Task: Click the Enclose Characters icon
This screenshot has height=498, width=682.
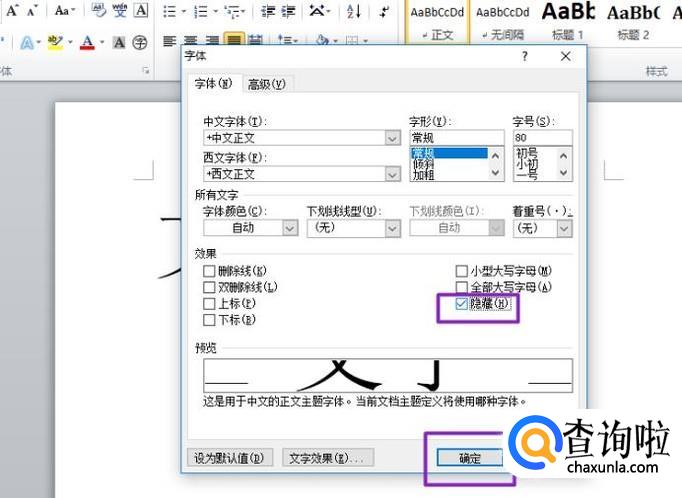Action: (x=140, y=43)
